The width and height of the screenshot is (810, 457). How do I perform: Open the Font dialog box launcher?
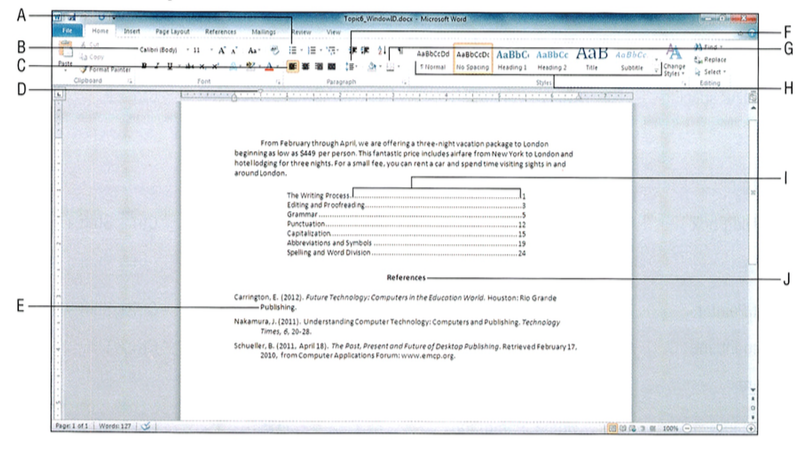pos(278,82)
